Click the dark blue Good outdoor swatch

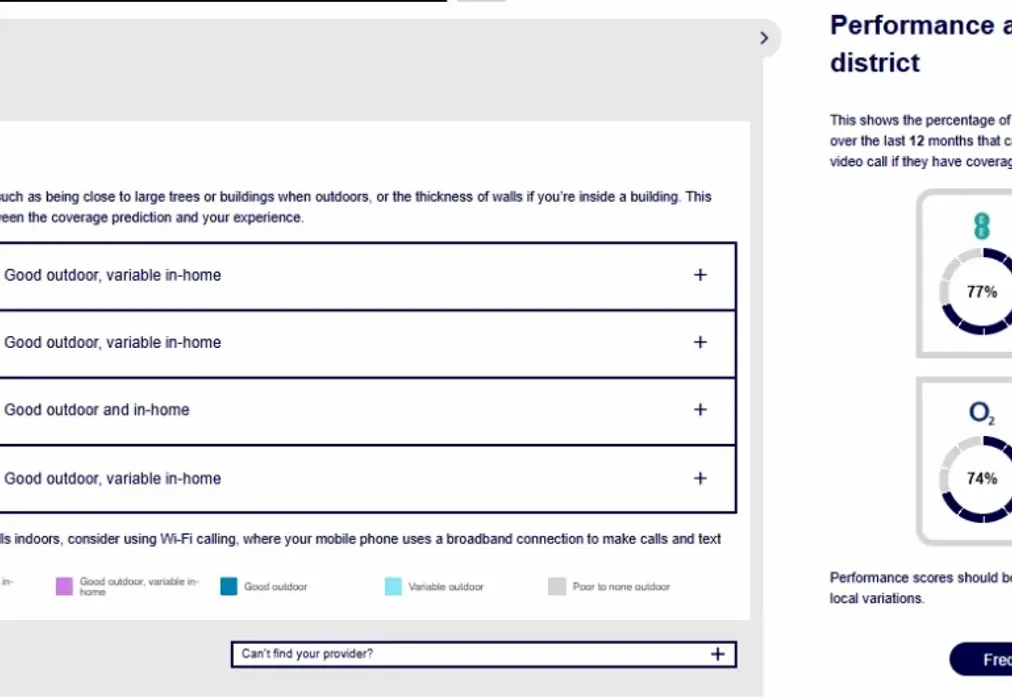[228, 586]
